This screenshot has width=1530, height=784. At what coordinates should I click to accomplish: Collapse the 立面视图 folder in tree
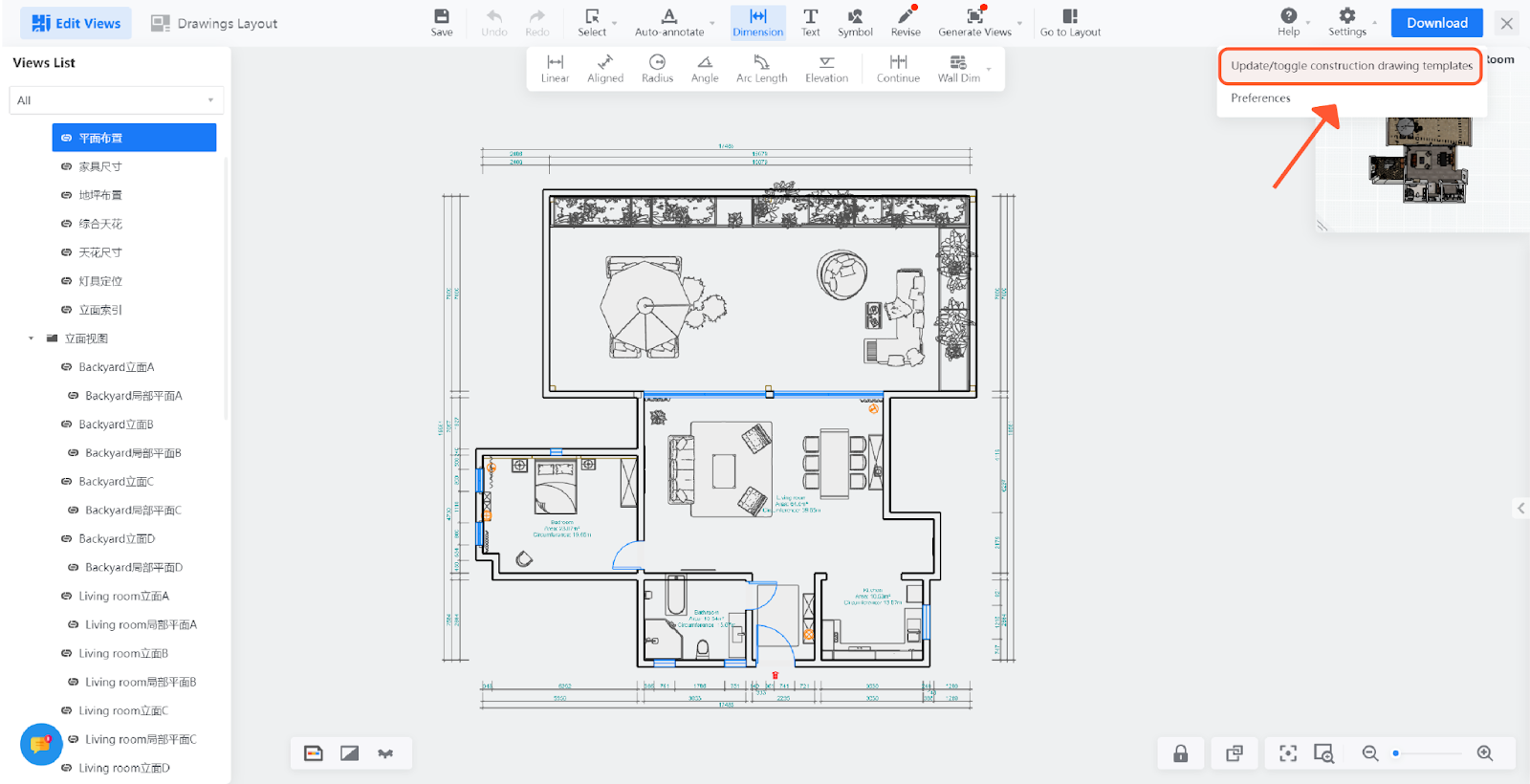click(x=32, y=338)
